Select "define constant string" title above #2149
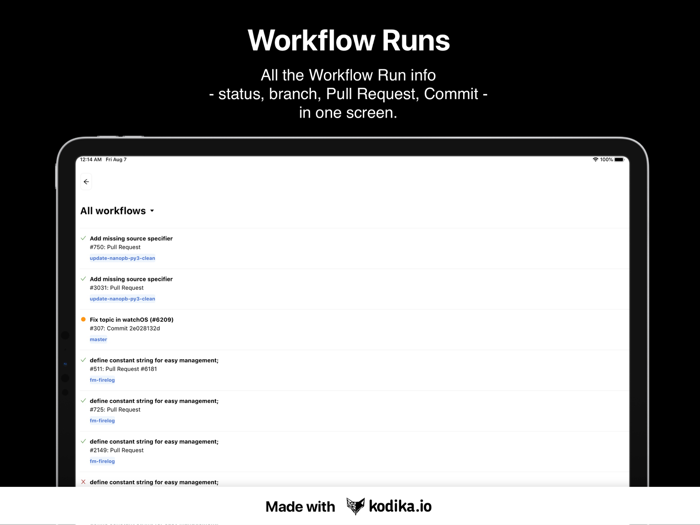Viewport: 700px width, 525px height. click(154, 442)
